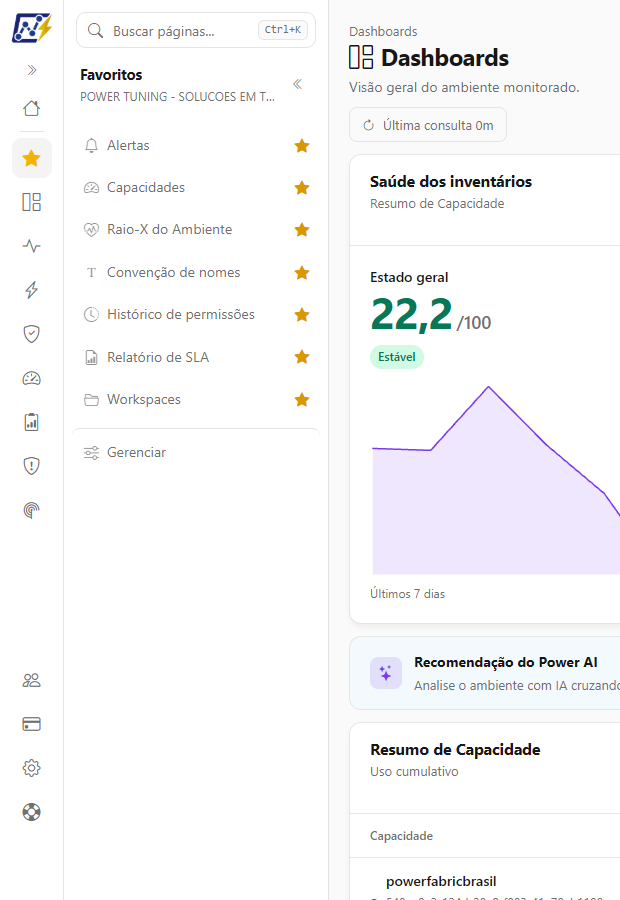Unfavorite Capacidades via its star
This screenshot has width=620, height=900.
pos(302,188)
